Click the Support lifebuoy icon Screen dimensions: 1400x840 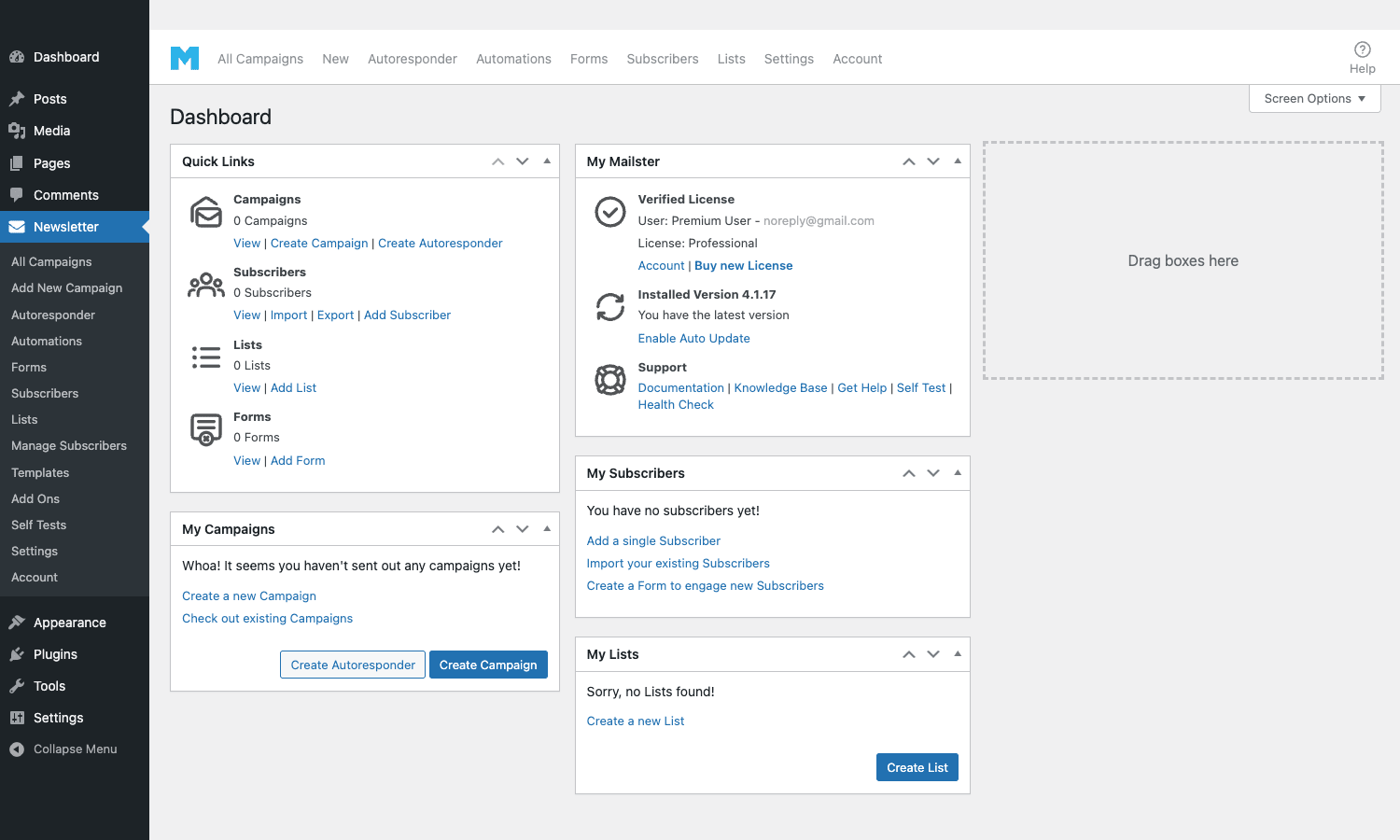click(610, 380)
